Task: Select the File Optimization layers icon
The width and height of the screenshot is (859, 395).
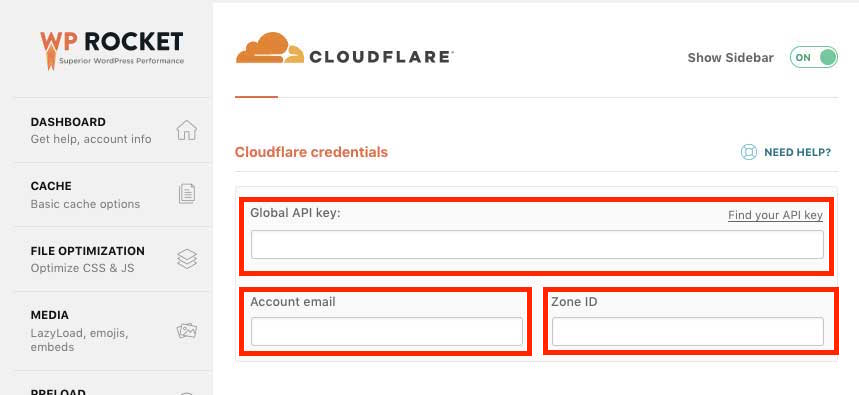Action: [187, 259]
